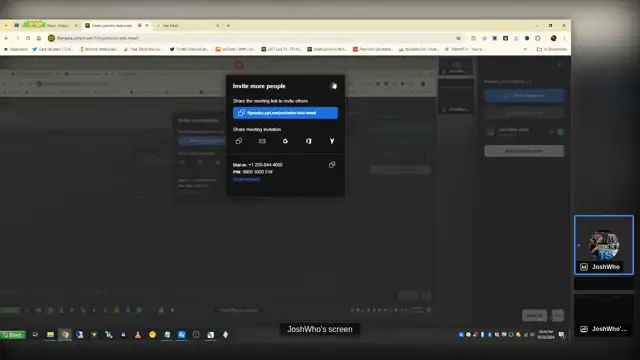Close the Invite more people dialog

333,86
